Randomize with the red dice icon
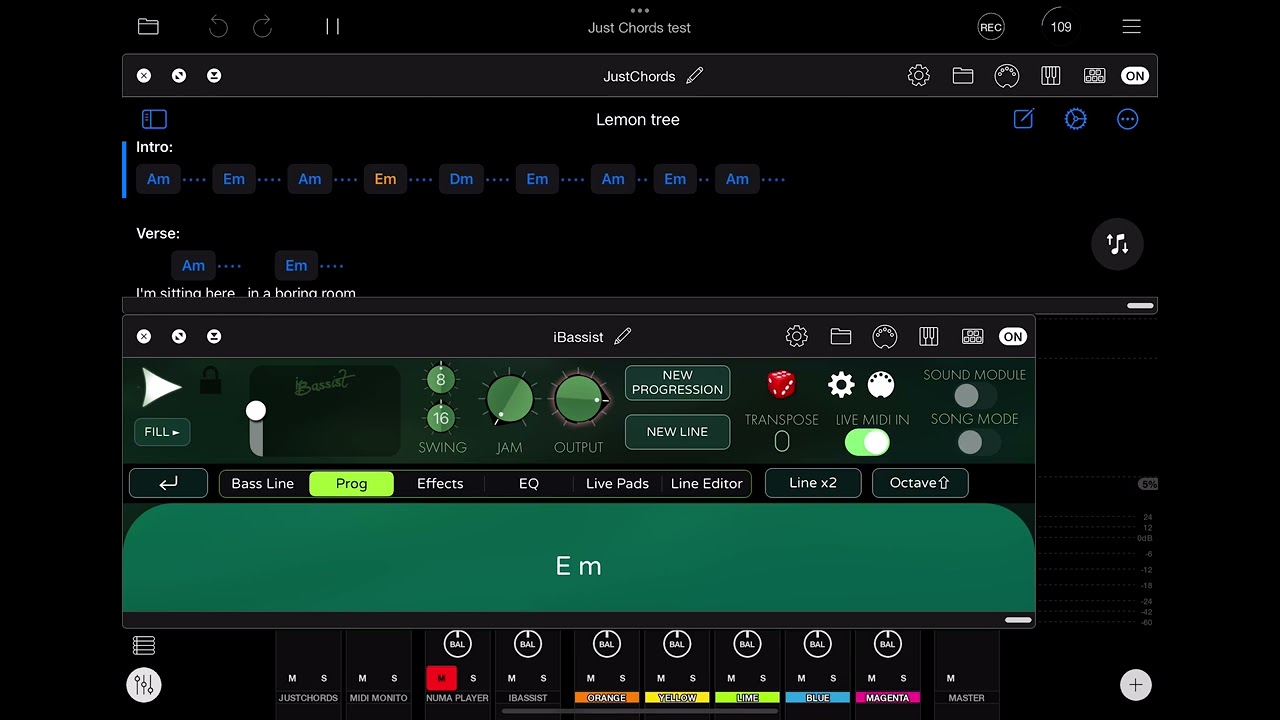 (x=781, y=384)
